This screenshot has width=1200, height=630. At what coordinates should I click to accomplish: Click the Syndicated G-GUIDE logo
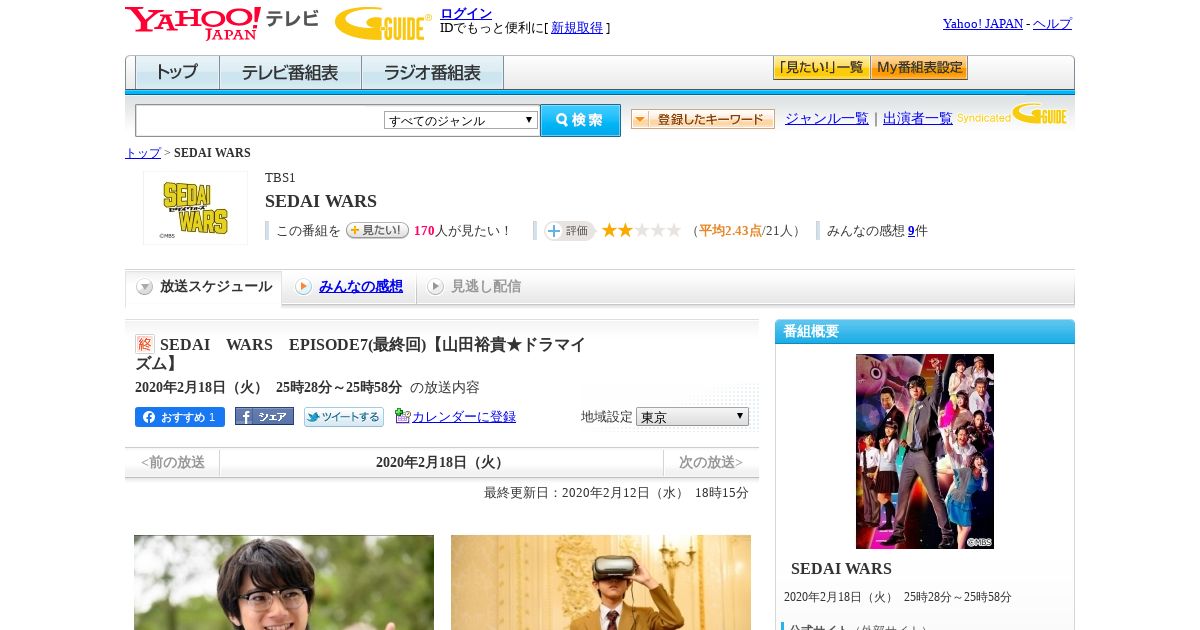[1012, 115]
